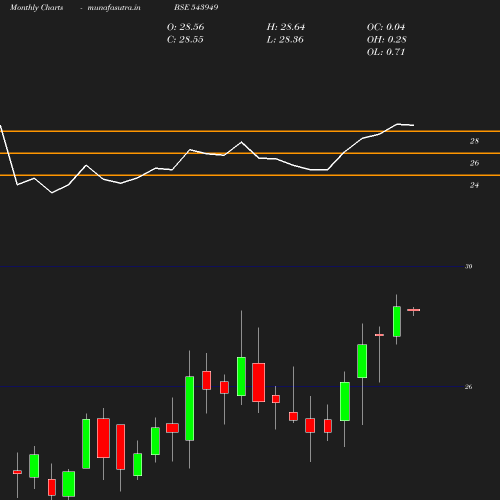Click the lower chart price label '26'
This screenshot has height=500, width=500.
[468, 387]
